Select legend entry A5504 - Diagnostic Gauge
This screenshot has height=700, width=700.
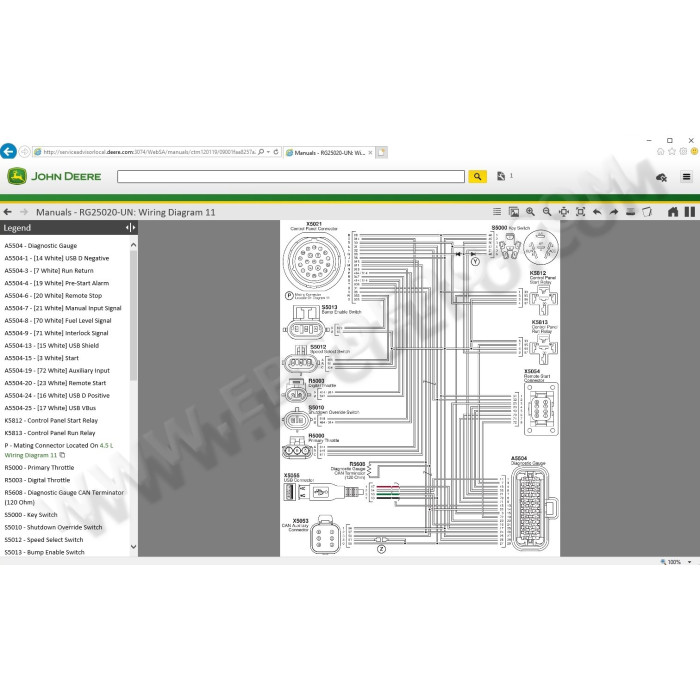click(x=41, y=246)
